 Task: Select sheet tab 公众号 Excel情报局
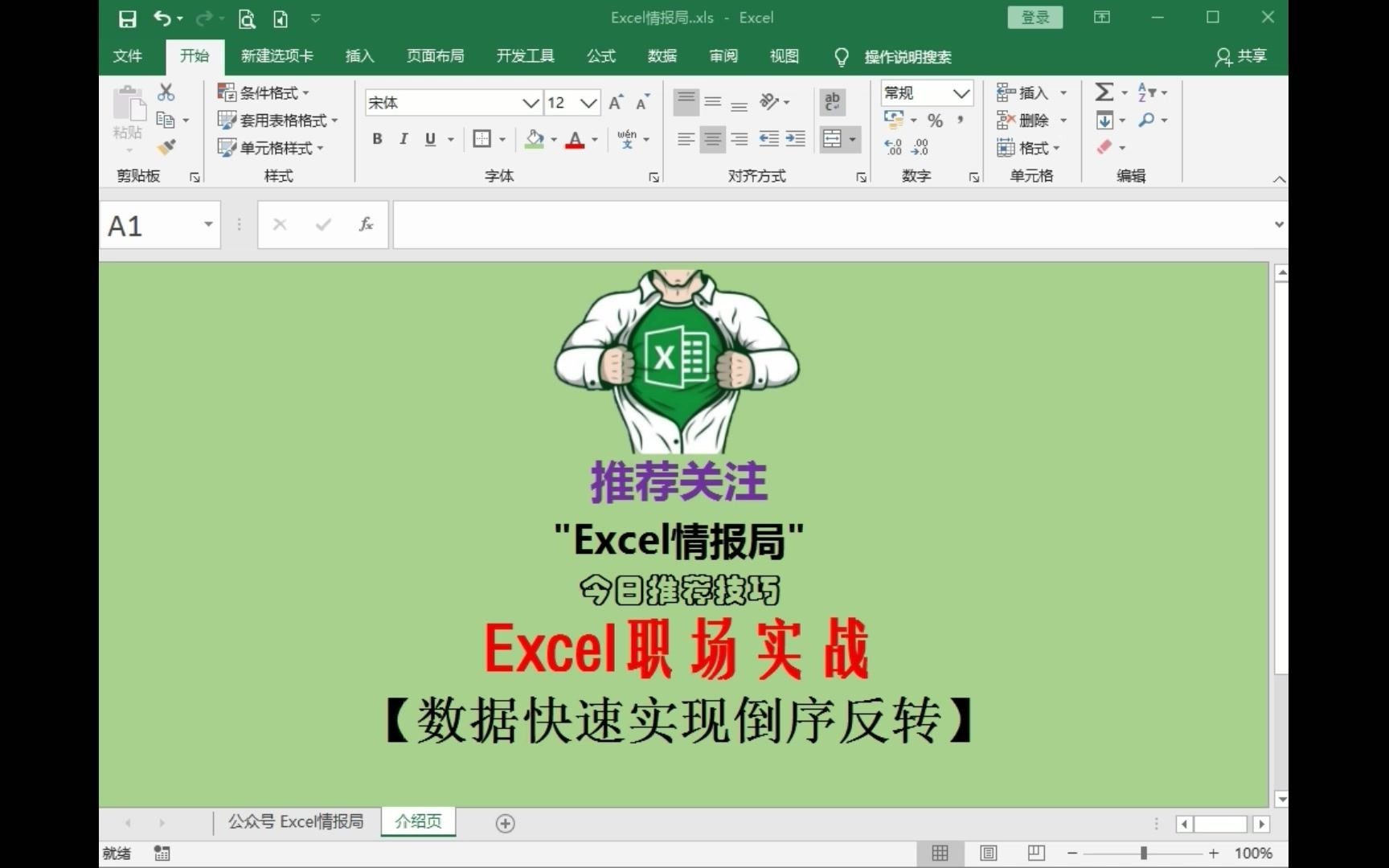click(x=295, y=821)
